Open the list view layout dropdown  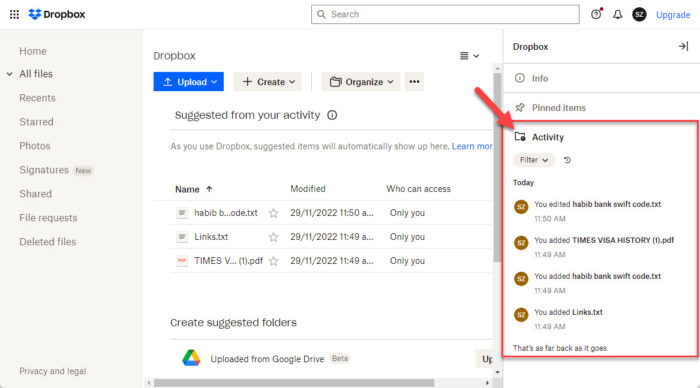(469, 56)
